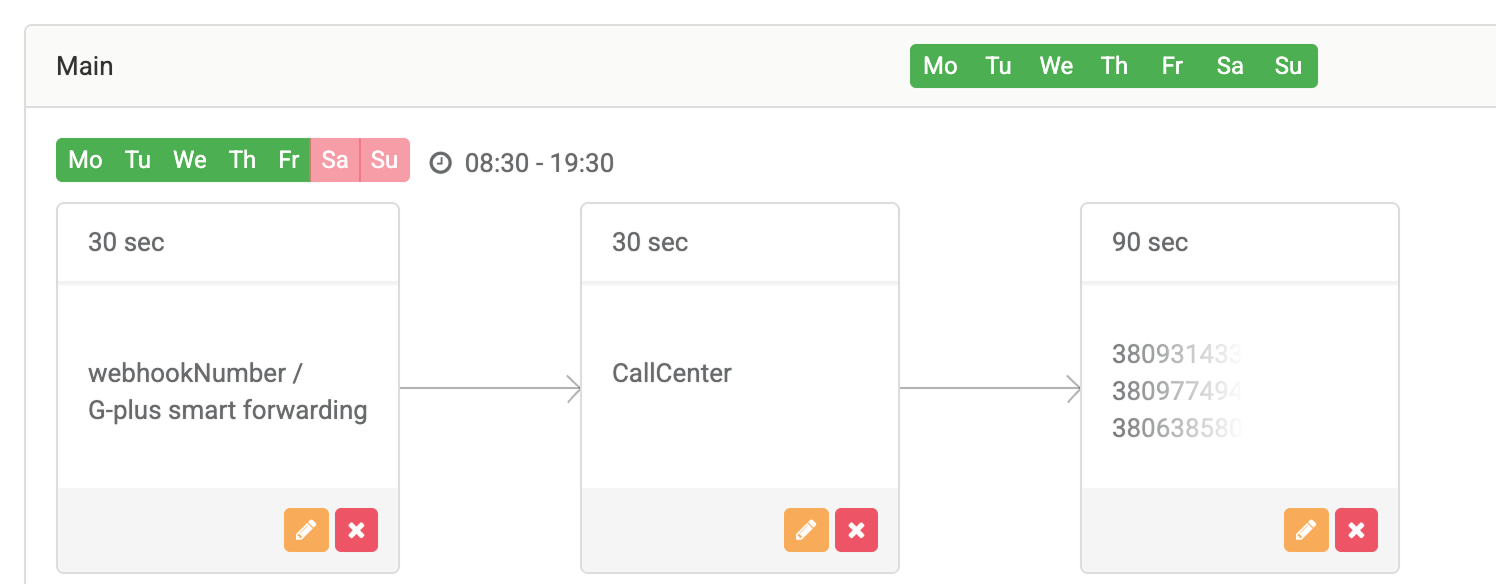
Task: Click the CallCenter card body
Action: 672,373
